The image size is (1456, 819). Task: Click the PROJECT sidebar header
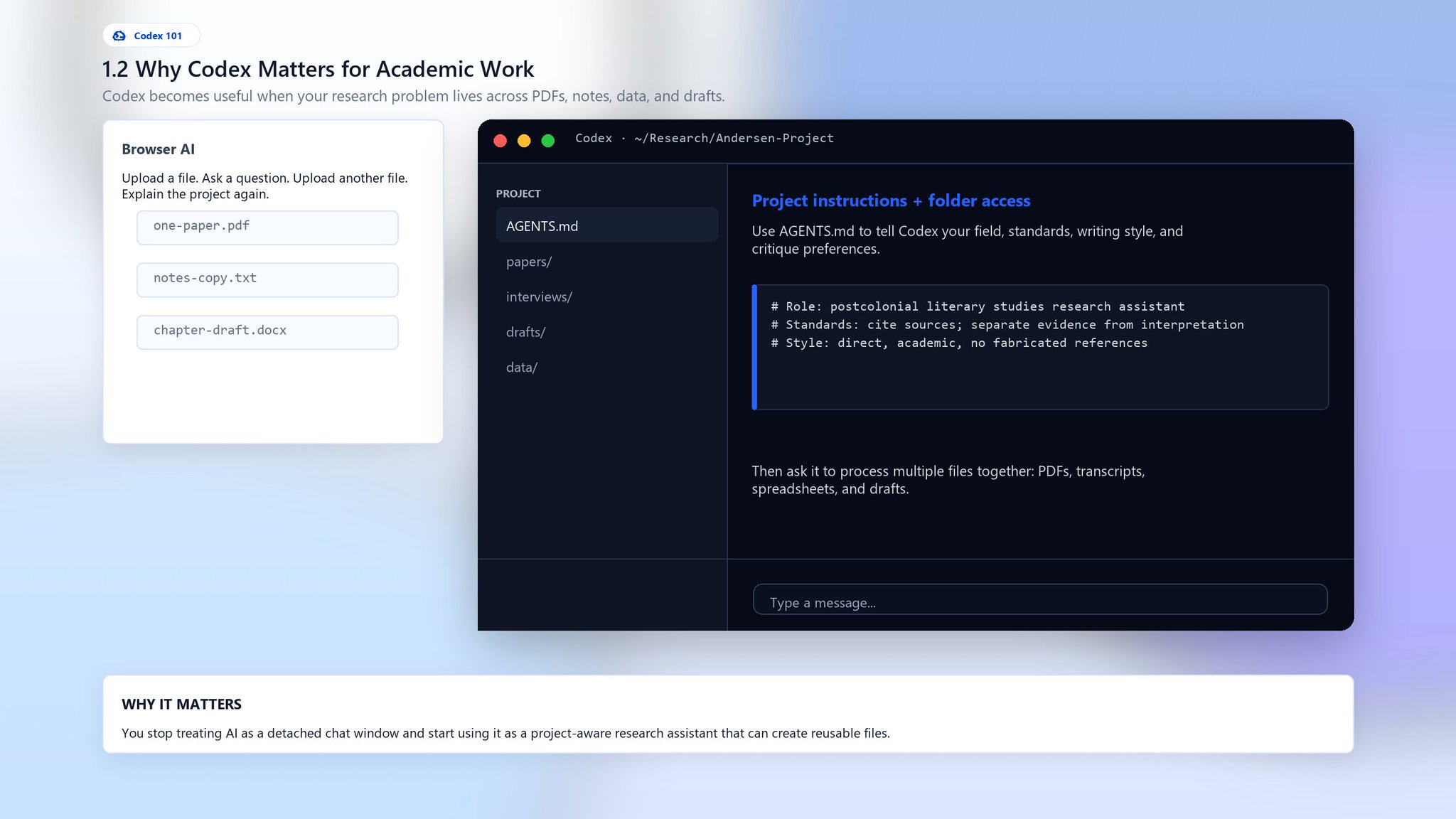point(518,193)
